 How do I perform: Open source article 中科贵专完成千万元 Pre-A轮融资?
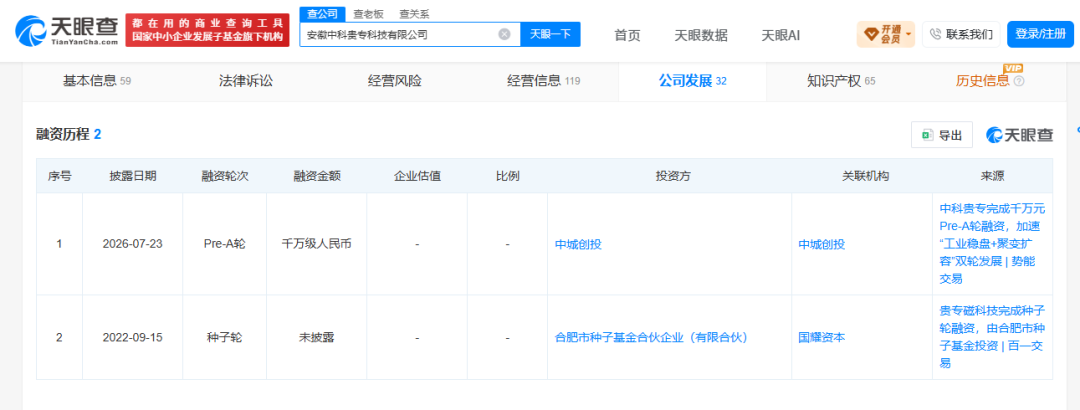993,243
